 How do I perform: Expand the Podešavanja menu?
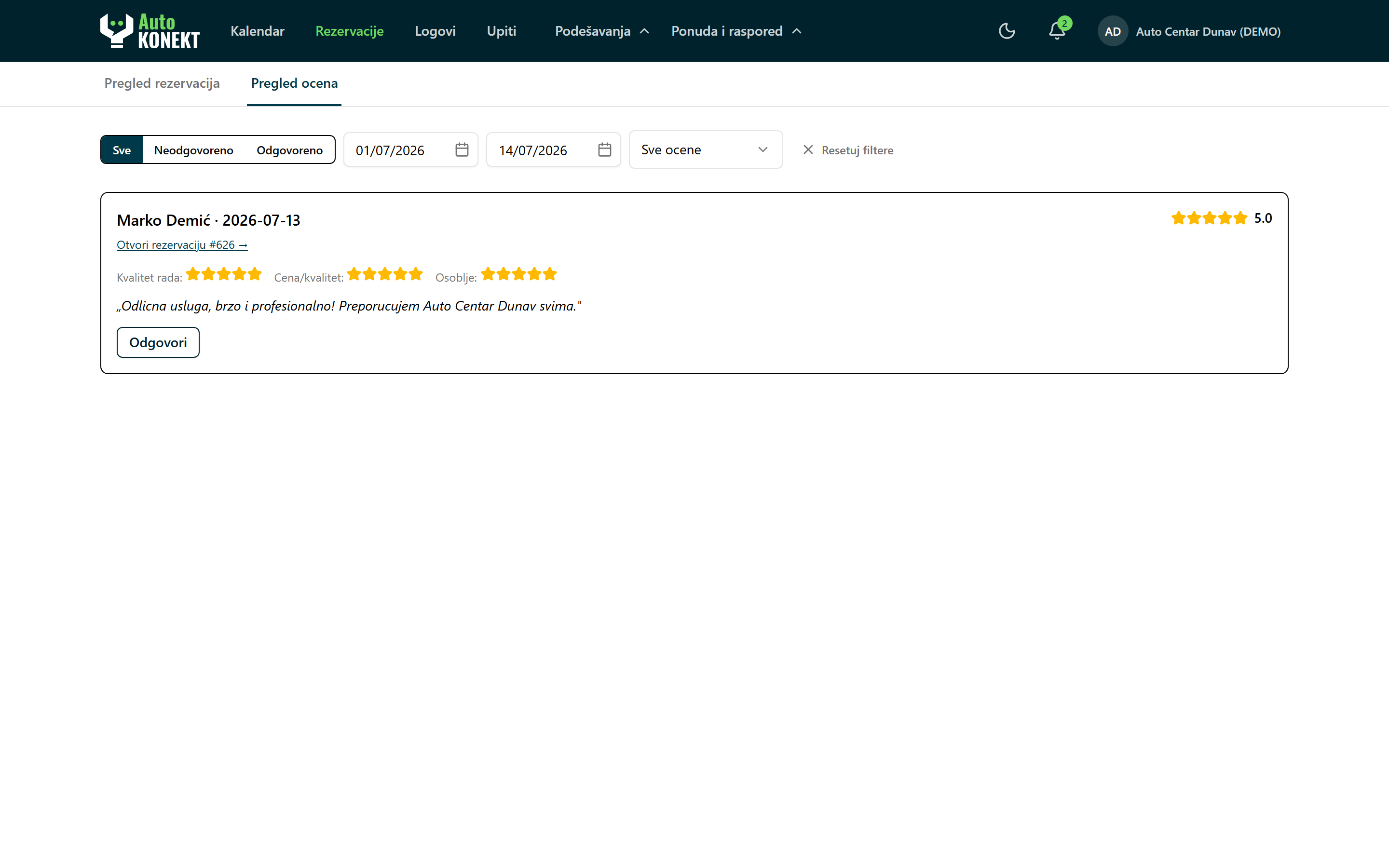(x=601, y=31)
